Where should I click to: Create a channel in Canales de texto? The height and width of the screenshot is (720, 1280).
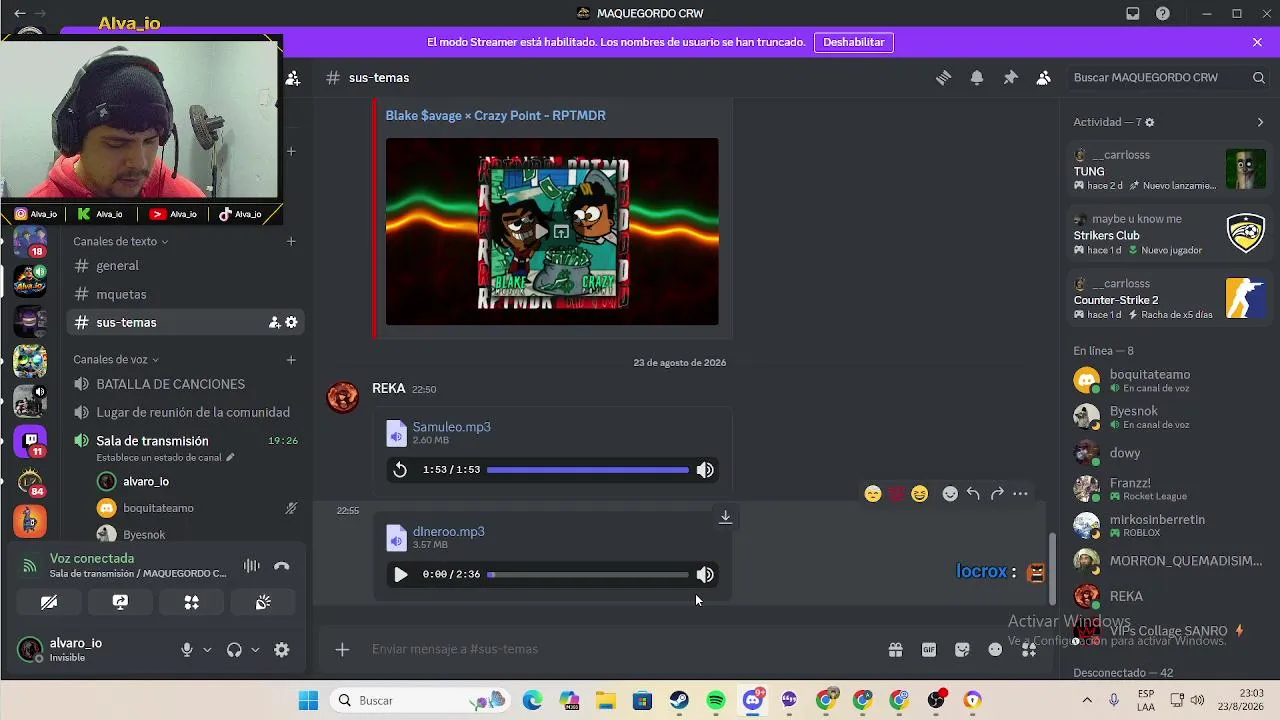click(291, 241)
